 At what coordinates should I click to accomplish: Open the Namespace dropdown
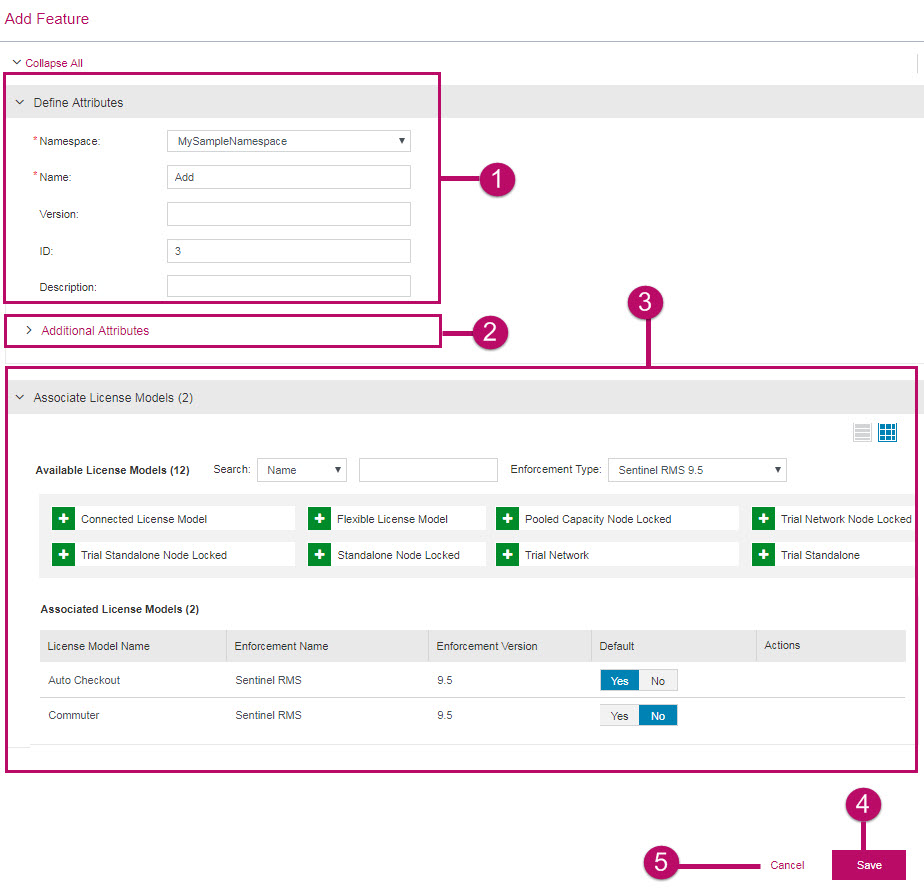288,141
